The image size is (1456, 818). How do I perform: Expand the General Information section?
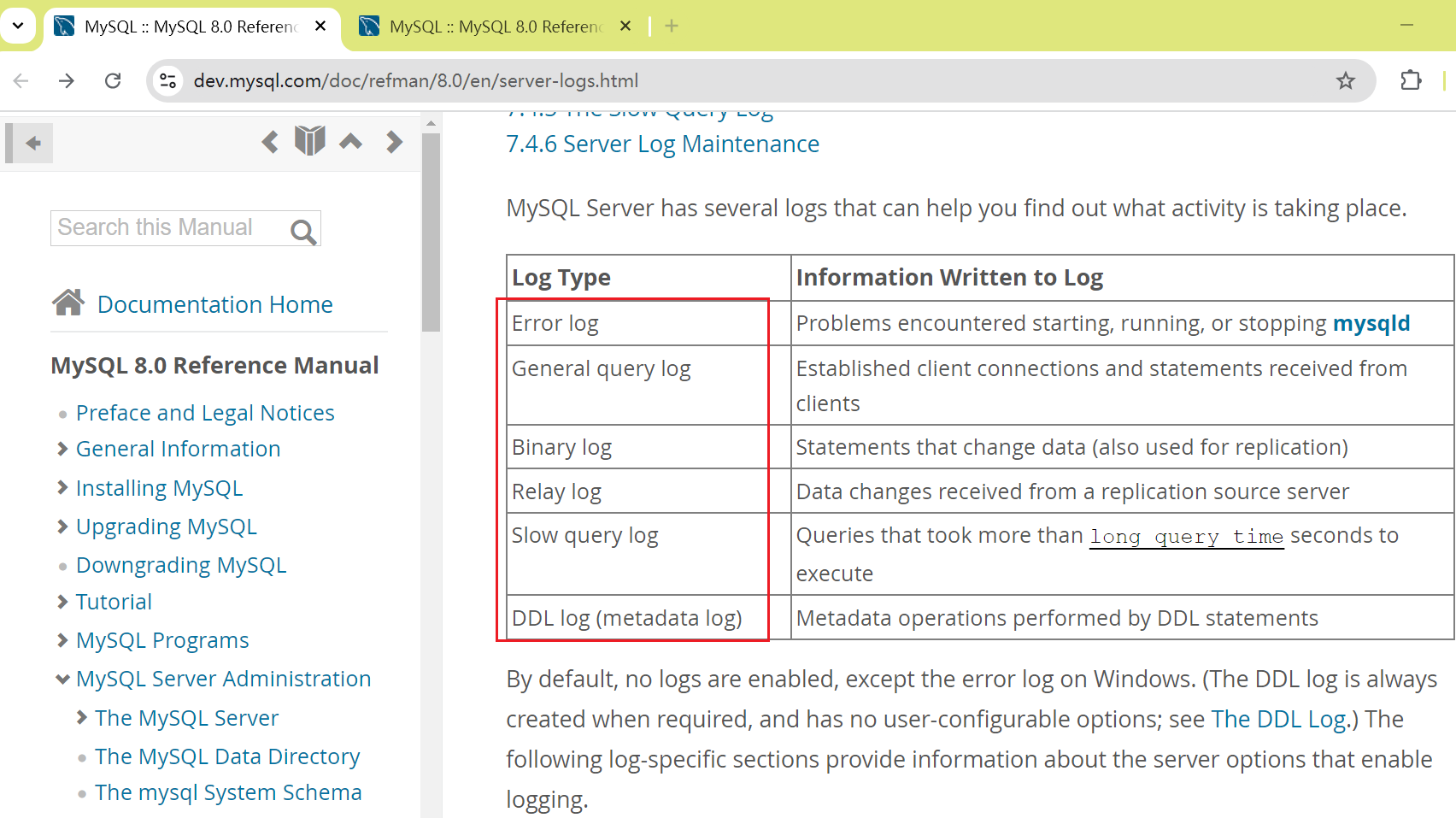pyautogui.click(x=62, y=449)
